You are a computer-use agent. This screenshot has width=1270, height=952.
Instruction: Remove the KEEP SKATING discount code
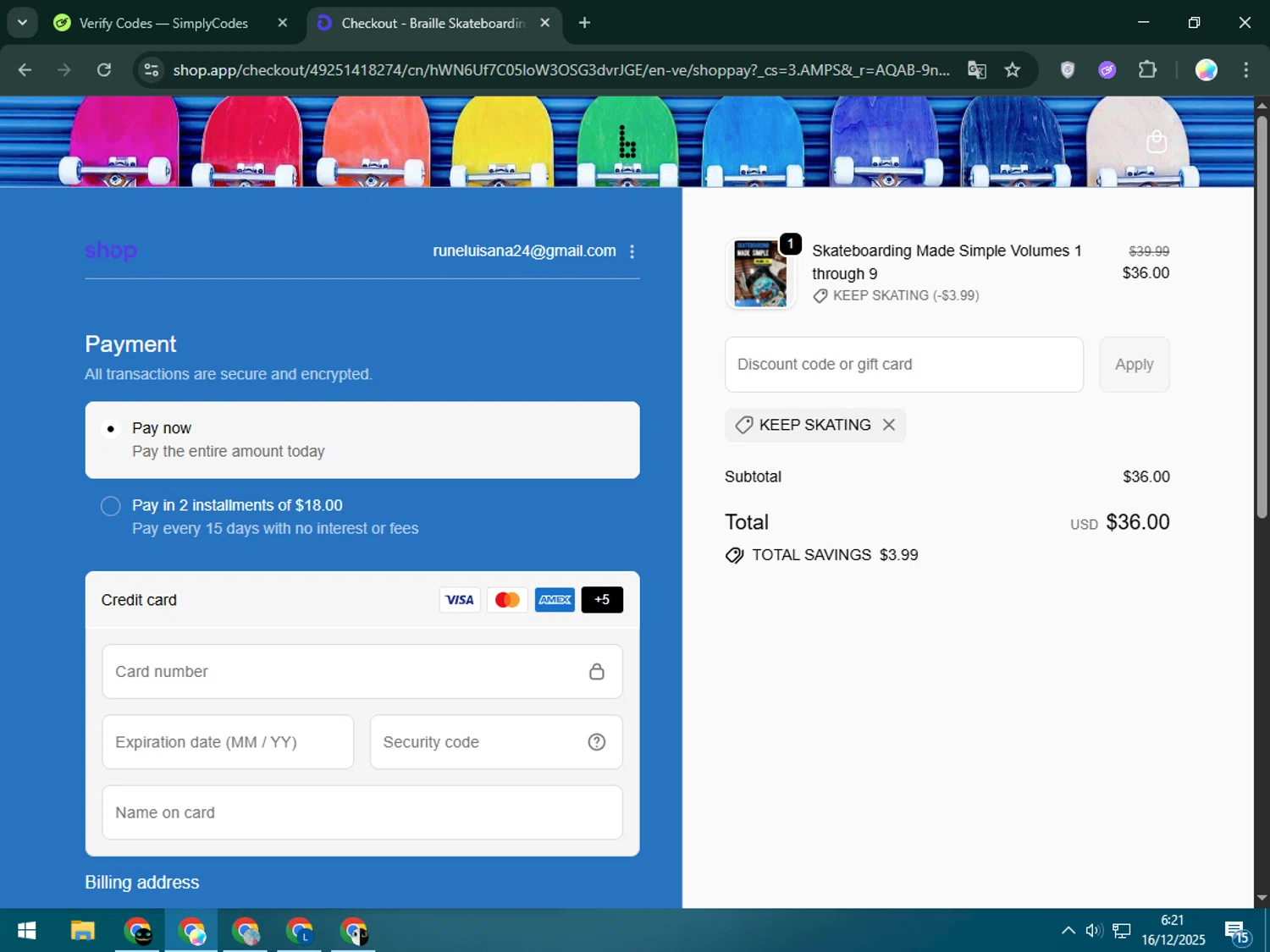point(889,425)
